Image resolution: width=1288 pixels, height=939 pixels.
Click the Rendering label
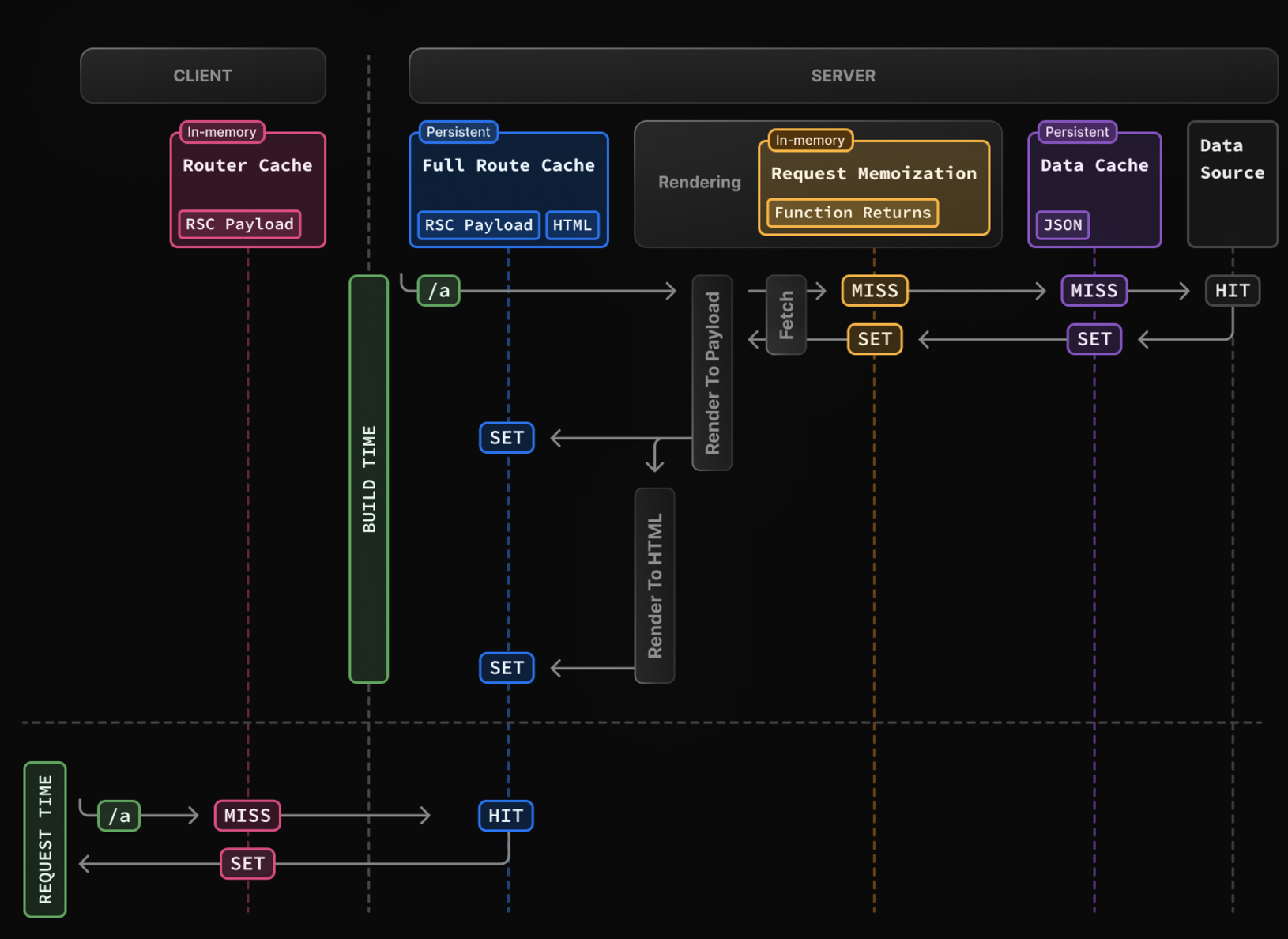pos(699,183)
